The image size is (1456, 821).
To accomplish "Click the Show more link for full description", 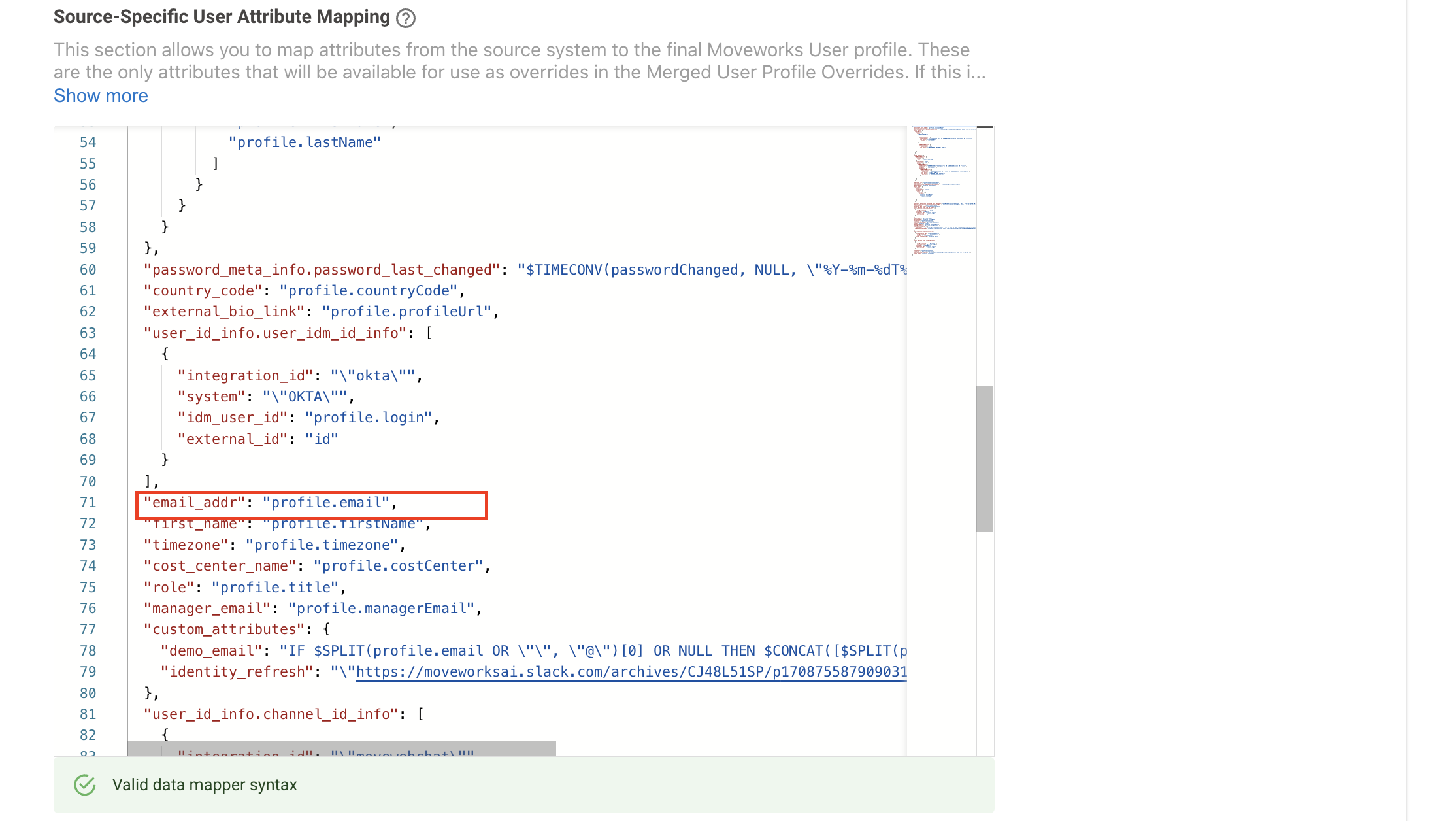I will click(x=101, y=95).
